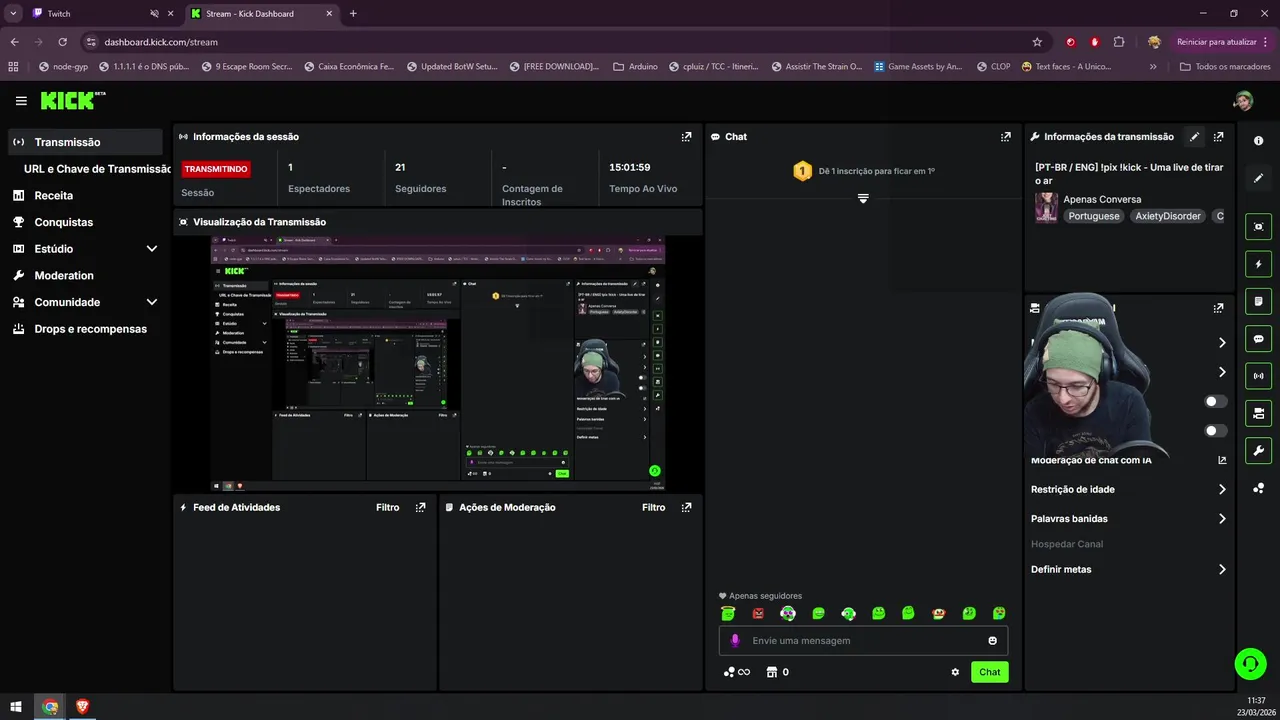Open Arduino bookmark folder
The image size is (1280, 720).
(x=635, y=67)
